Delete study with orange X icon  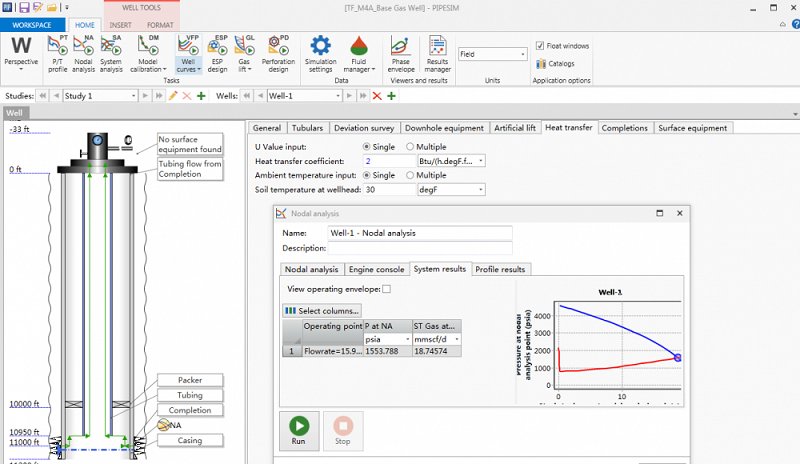click(187, 95)
